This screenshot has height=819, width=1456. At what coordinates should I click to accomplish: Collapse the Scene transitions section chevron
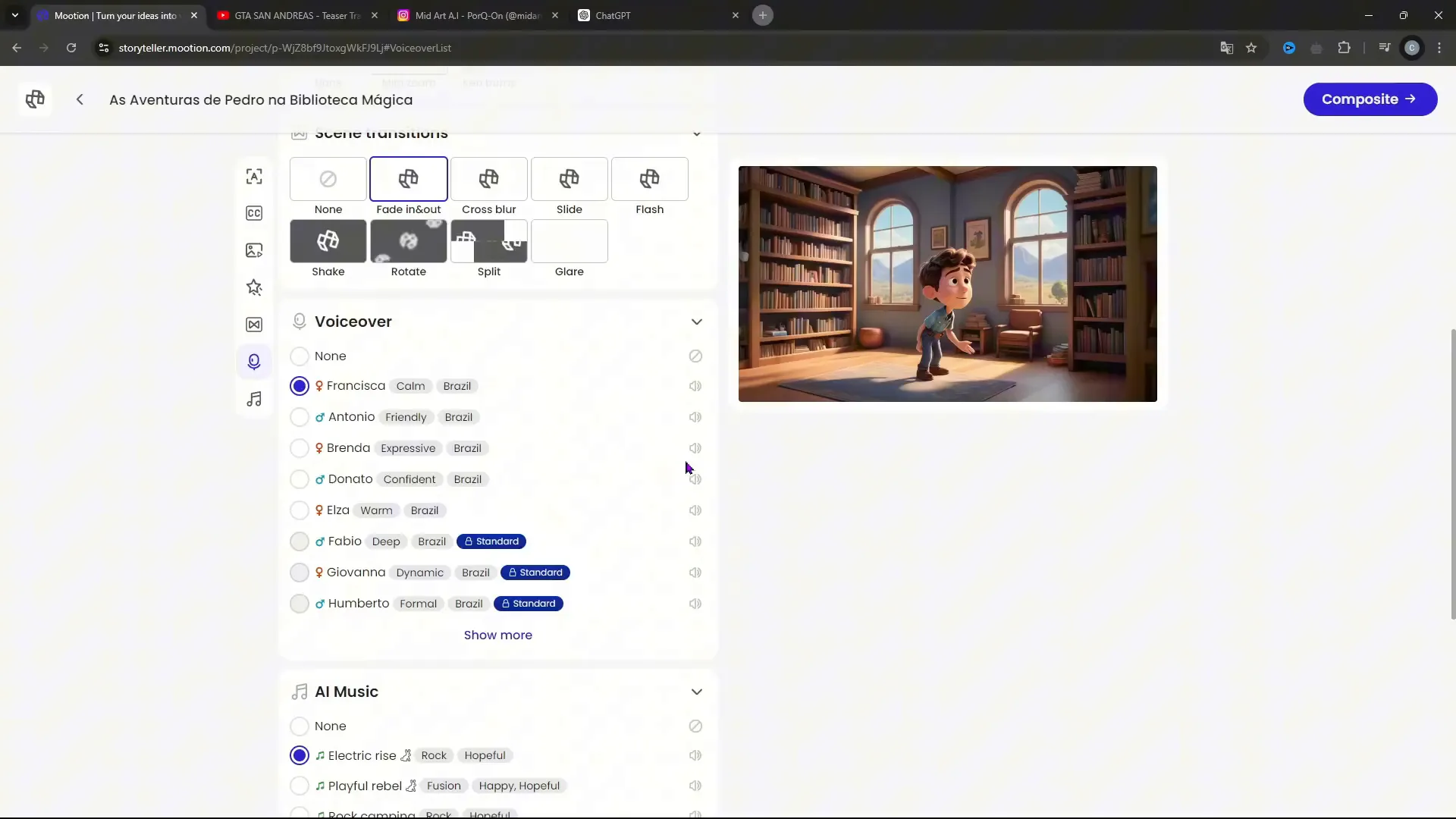(x=697, y=134)
